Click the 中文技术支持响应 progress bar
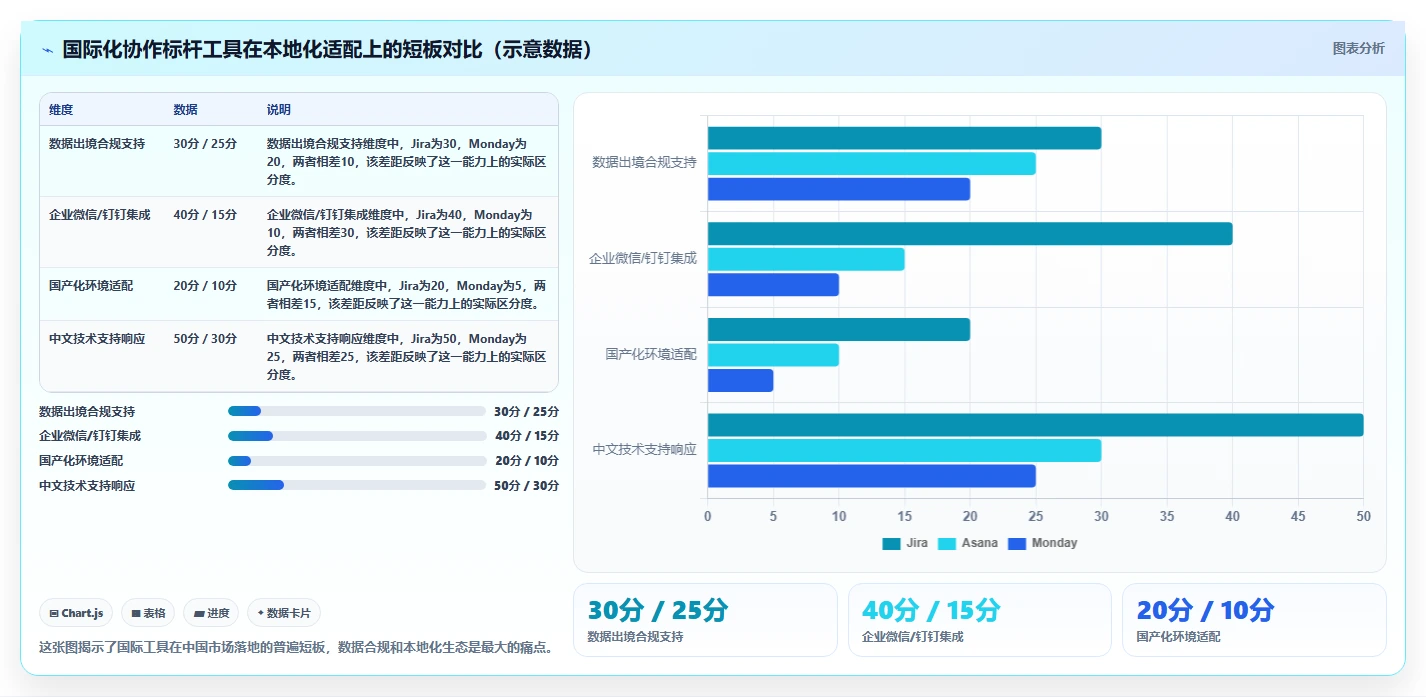Viewport: 1426px width, 697px height. pos(357,485)
